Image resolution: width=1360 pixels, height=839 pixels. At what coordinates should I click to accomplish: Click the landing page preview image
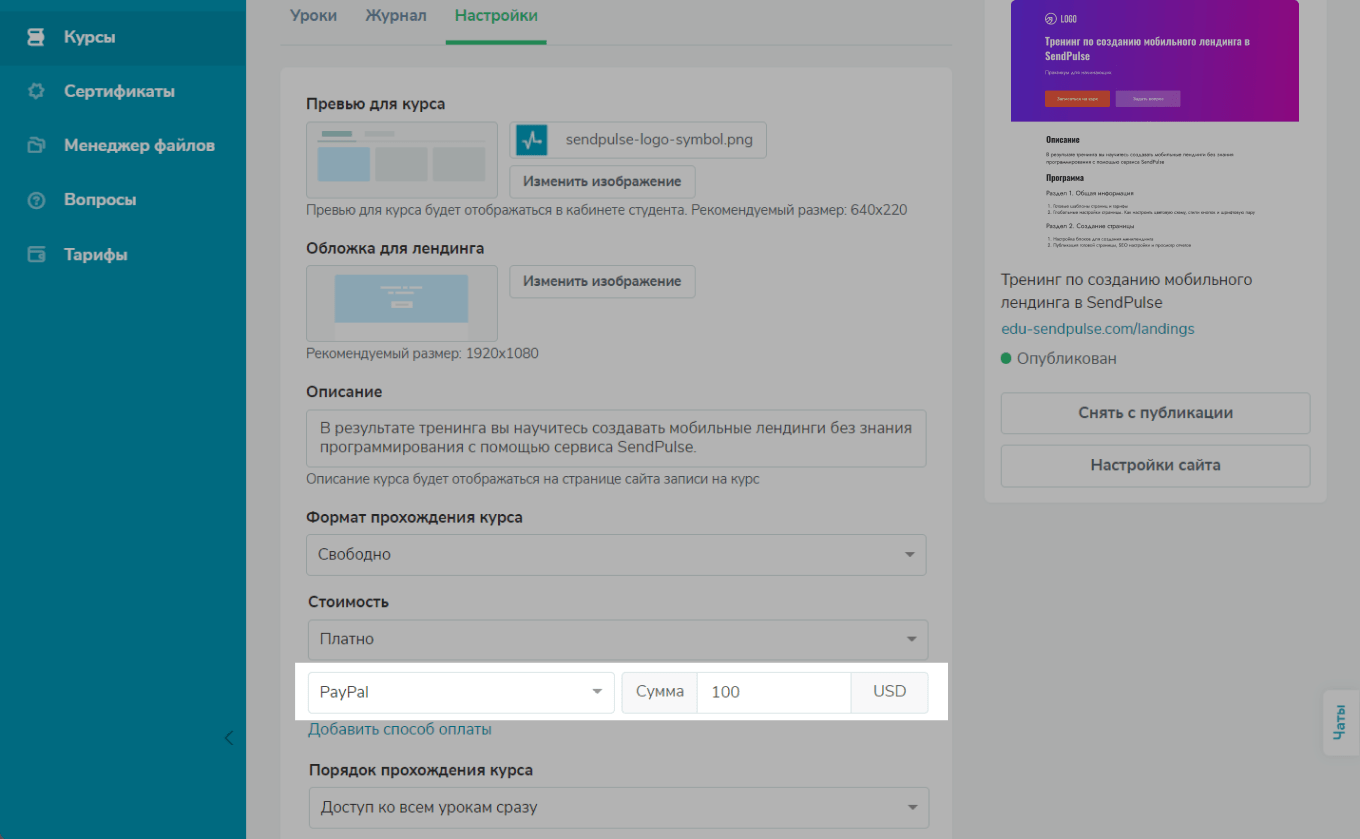tap(1155, 125)
